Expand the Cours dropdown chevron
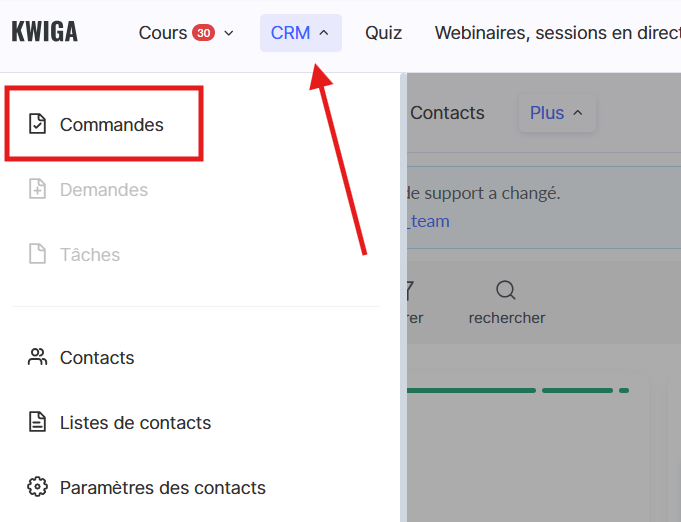The height and width of the screenshot is (522, 681). (x=229, y=33)
